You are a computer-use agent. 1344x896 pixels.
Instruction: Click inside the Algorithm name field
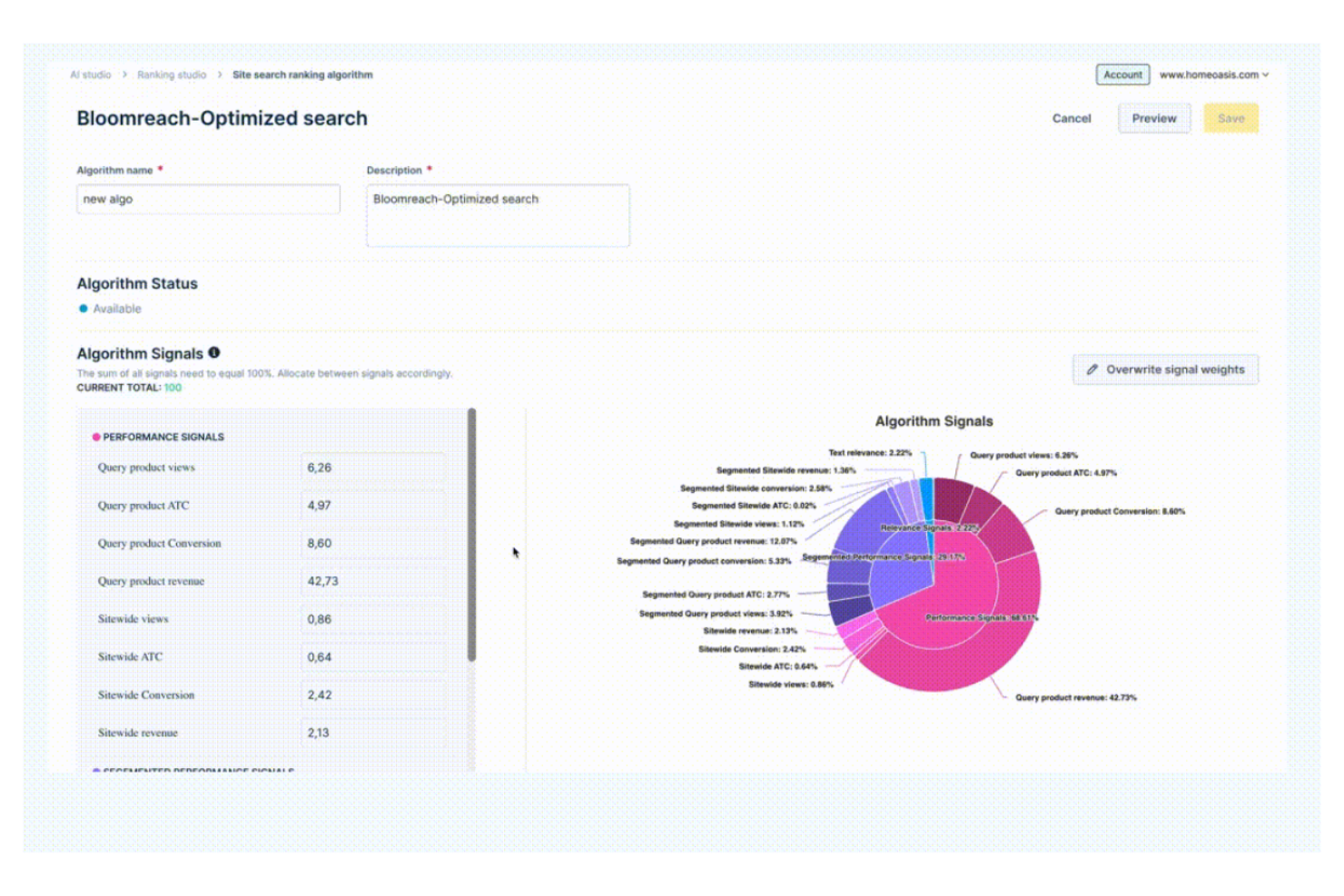[207, 199]
